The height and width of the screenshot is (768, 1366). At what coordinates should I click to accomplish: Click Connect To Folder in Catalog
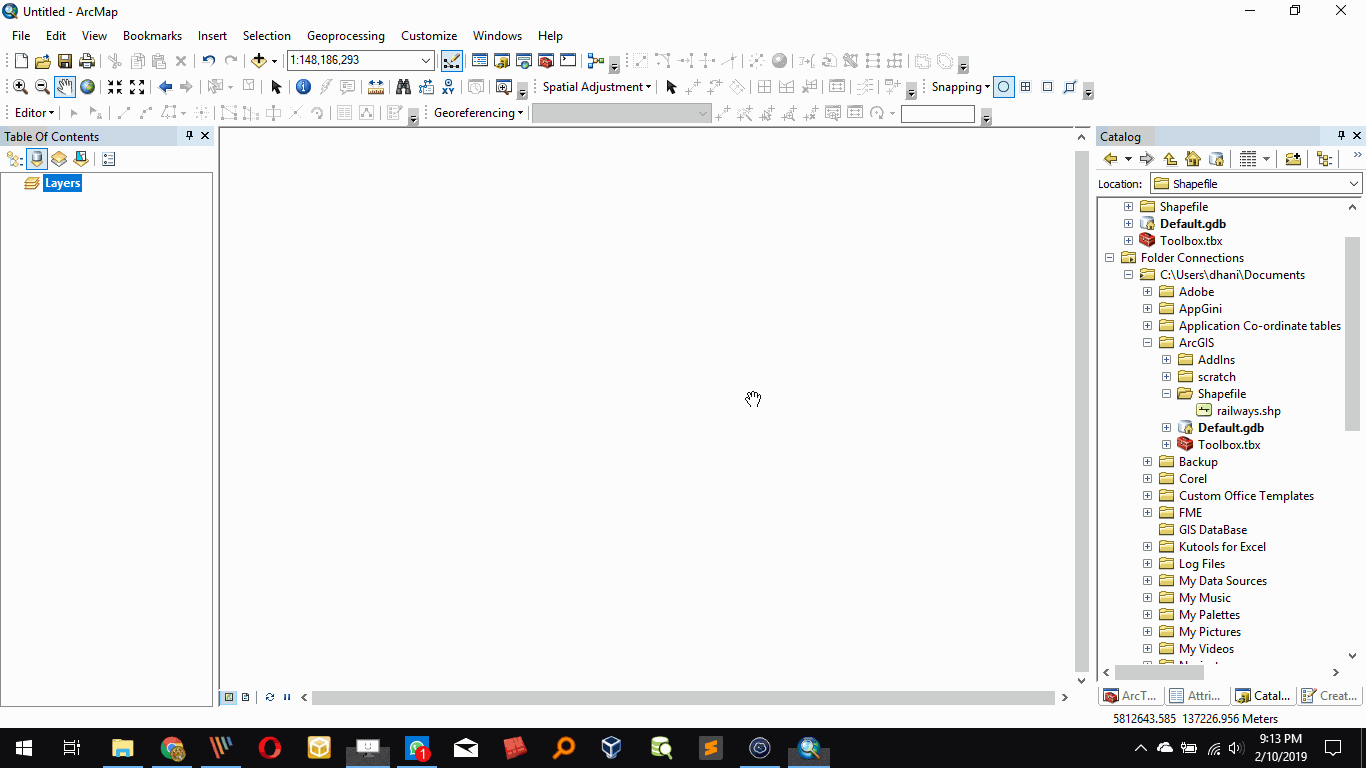pos(1293,159)
